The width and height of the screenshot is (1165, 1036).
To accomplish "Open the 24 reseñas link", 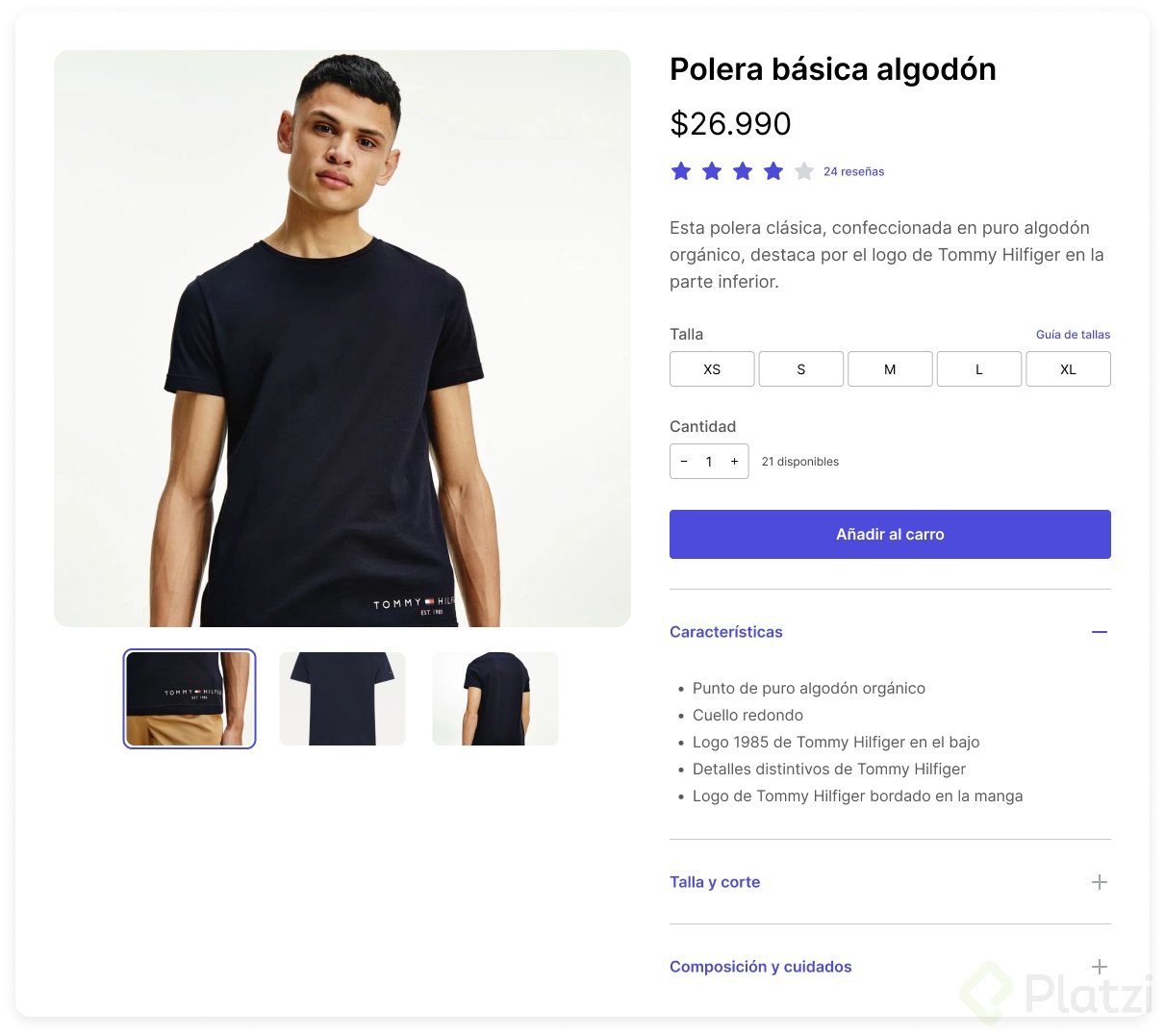I will point(853,171).
